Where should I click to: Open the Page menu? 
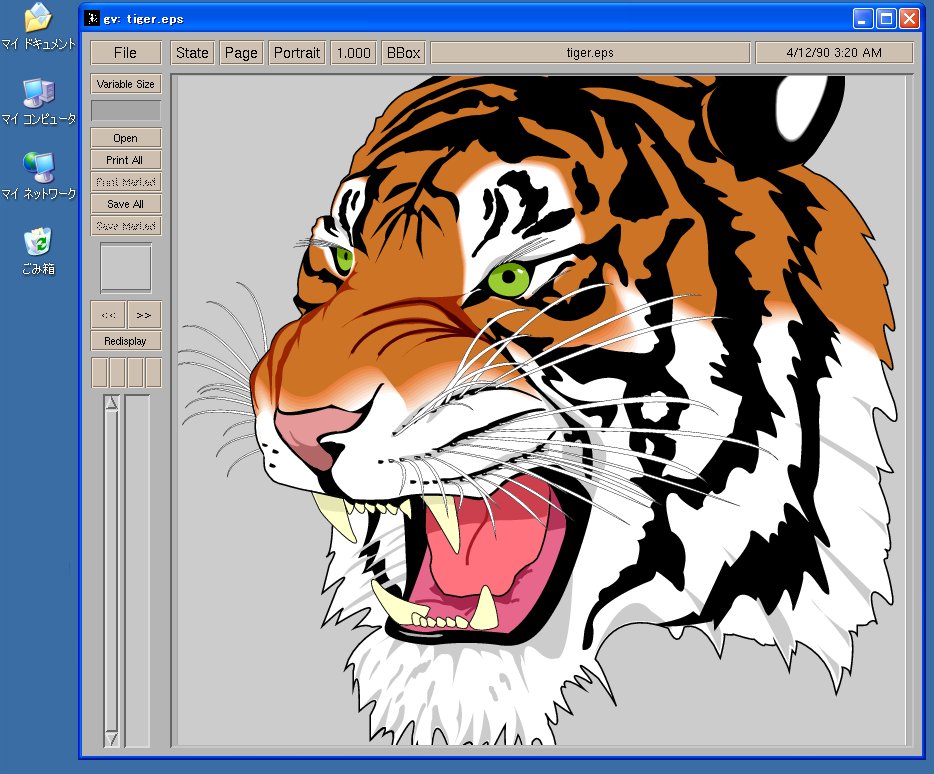click(241, 52)
